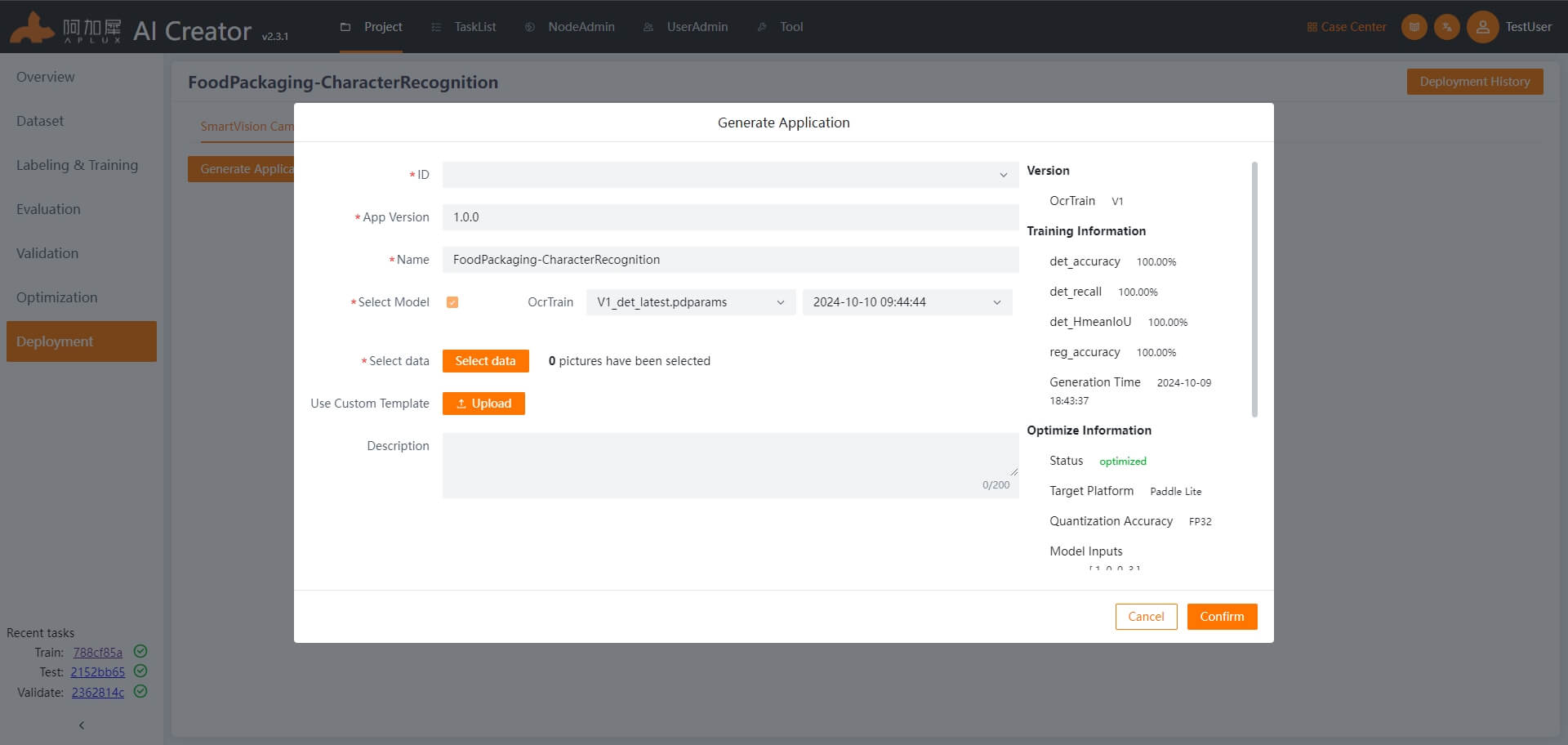Open Labeling & Training in the sidebar
The width and height of the screenshot is (1568, 745).
tap(82, 165)
